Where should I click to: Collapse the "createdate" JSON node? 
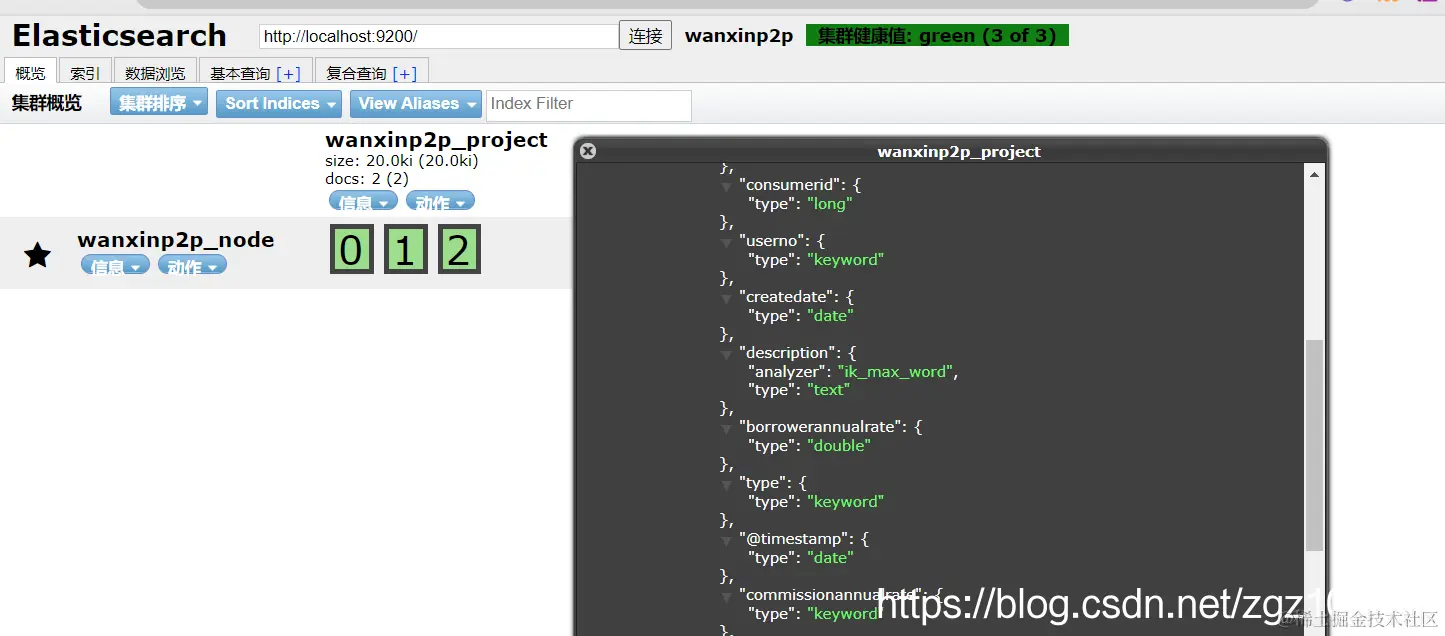click(x=727, y=298)
